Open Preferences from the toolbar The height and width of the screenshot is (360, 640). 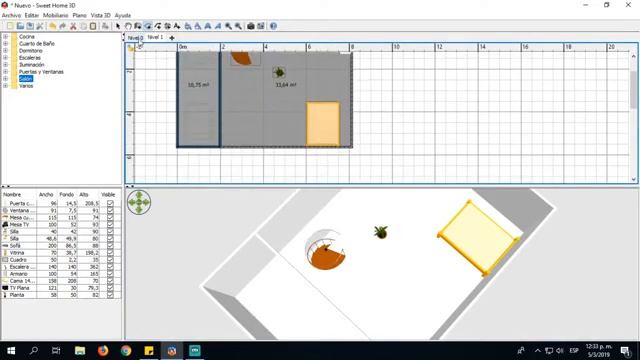[x=40, y=26]
